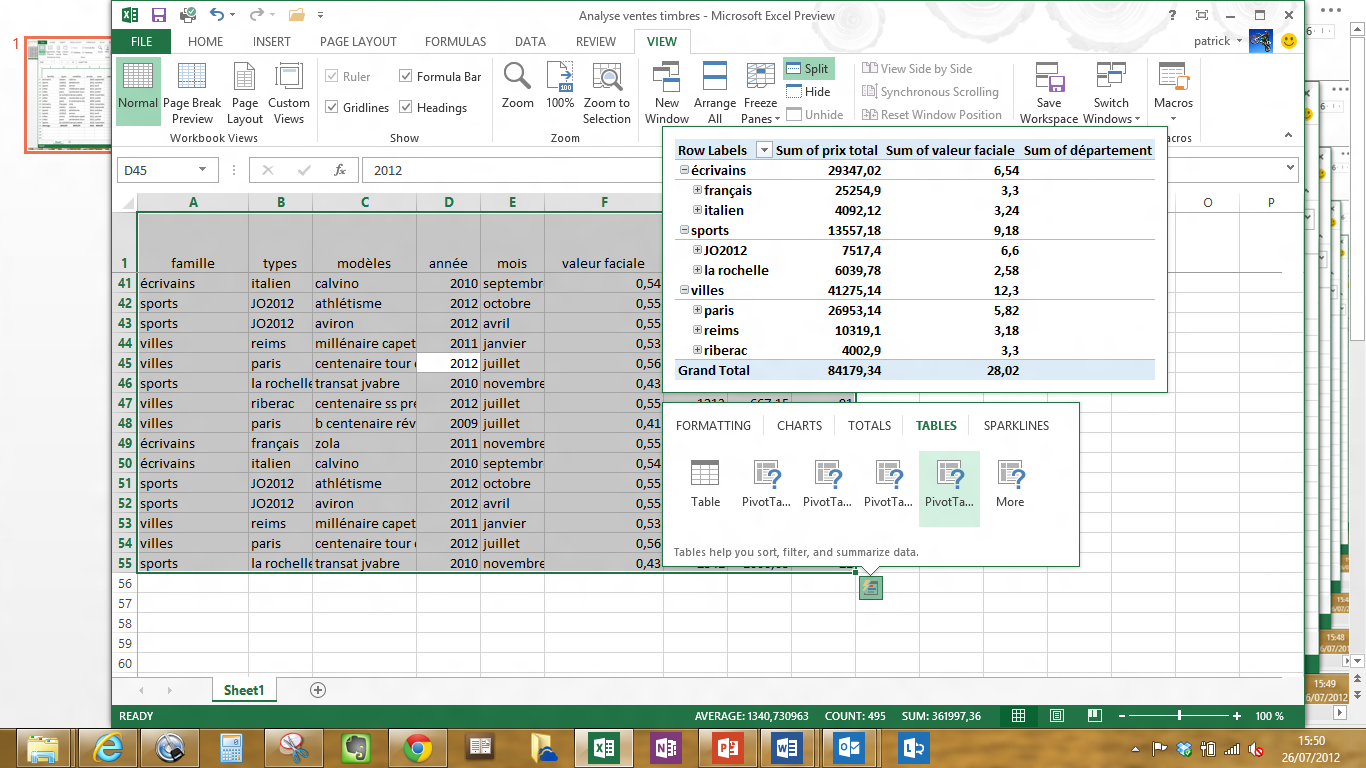Open the PAGE LAYOUT ribbon tab
The image size is (1366, 768).
358,42
